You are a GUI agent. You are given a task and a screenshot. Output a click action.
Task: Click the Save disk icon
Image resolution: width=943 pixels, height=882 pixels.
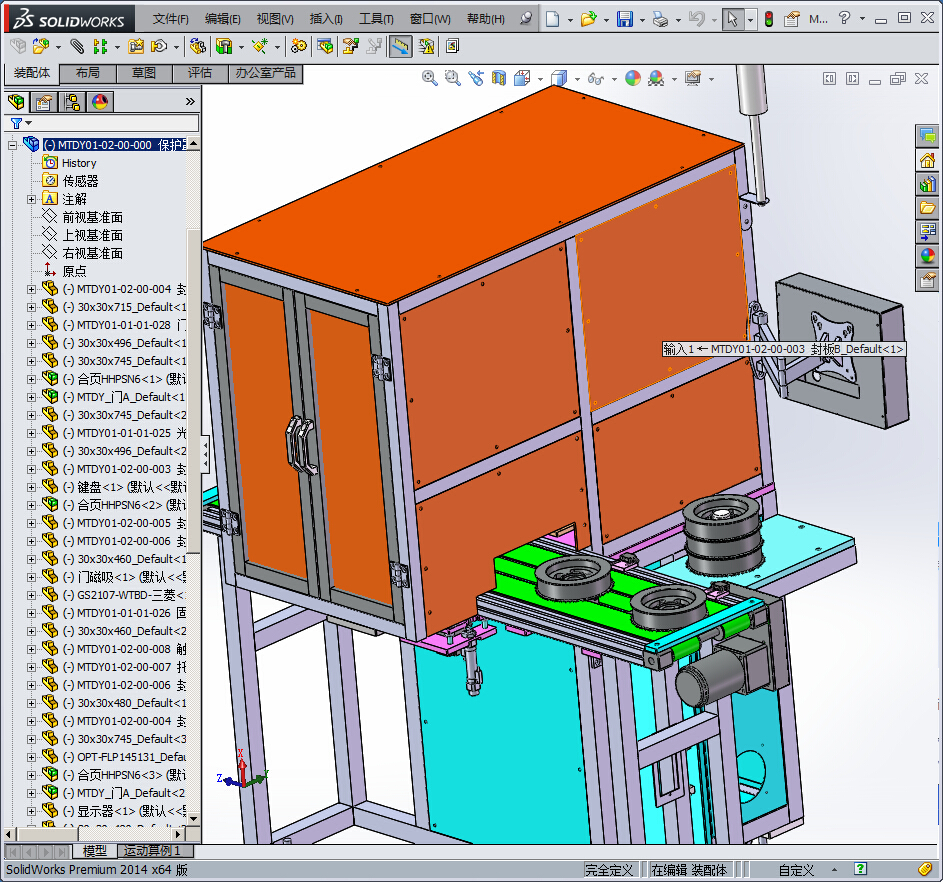pyautogui.click(x=625, y=19)
